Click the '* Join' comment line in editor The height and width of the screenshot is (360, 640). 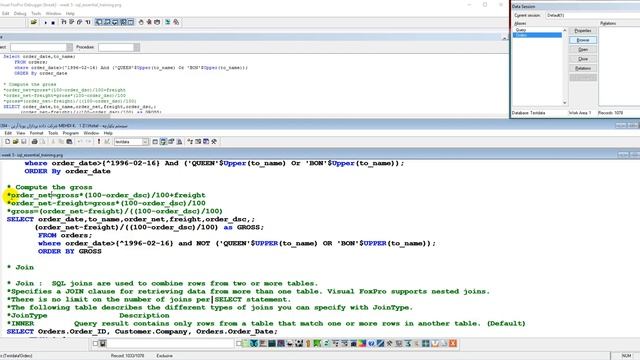(x=20, y=267)
